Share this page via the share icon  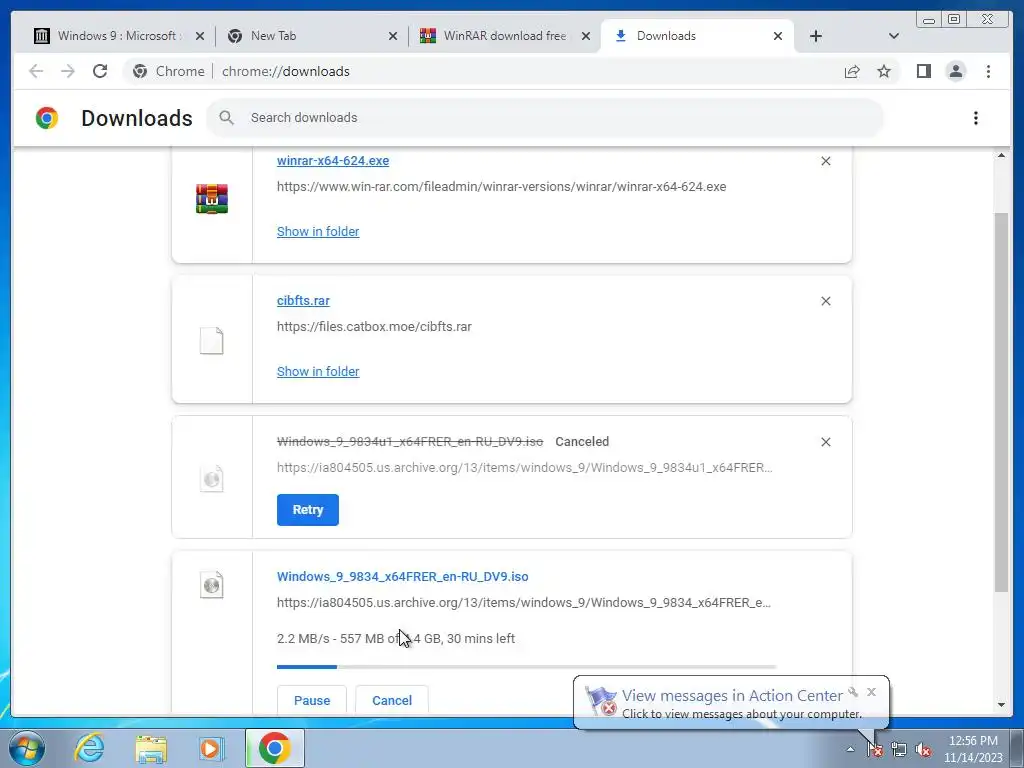click(852, 71)
